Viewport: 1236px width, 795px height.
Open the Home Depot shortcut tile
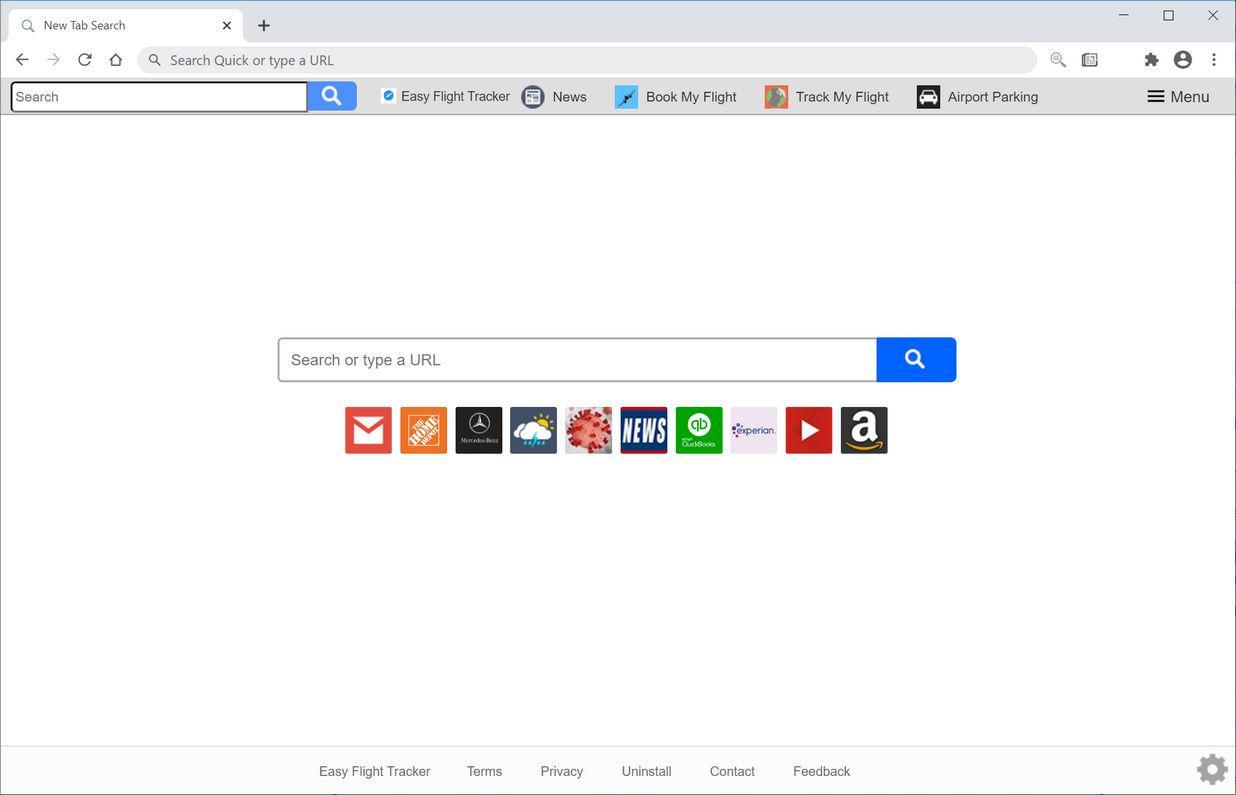423,430
